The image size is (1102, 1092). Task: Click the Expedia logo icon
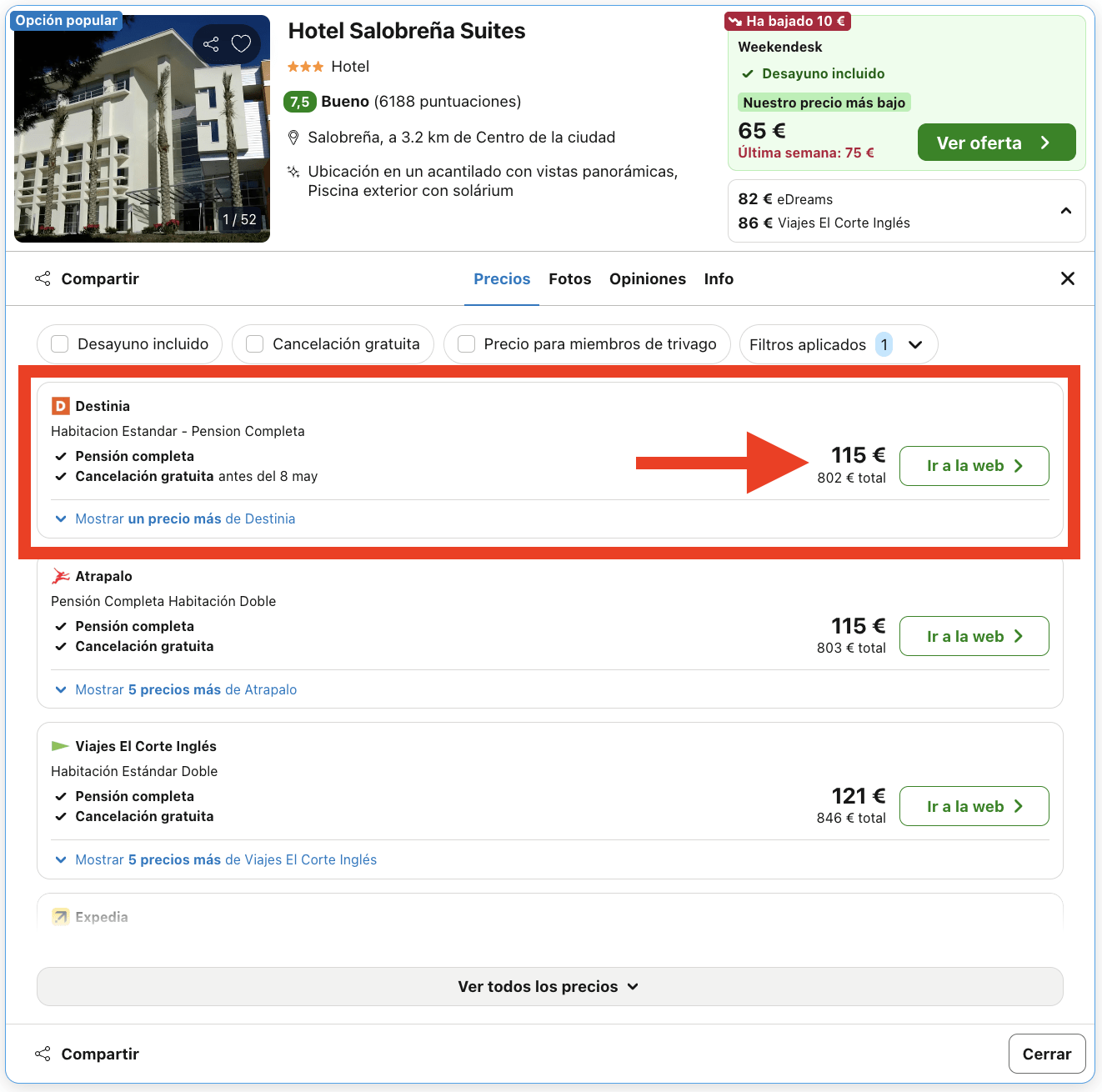point(60,917)
